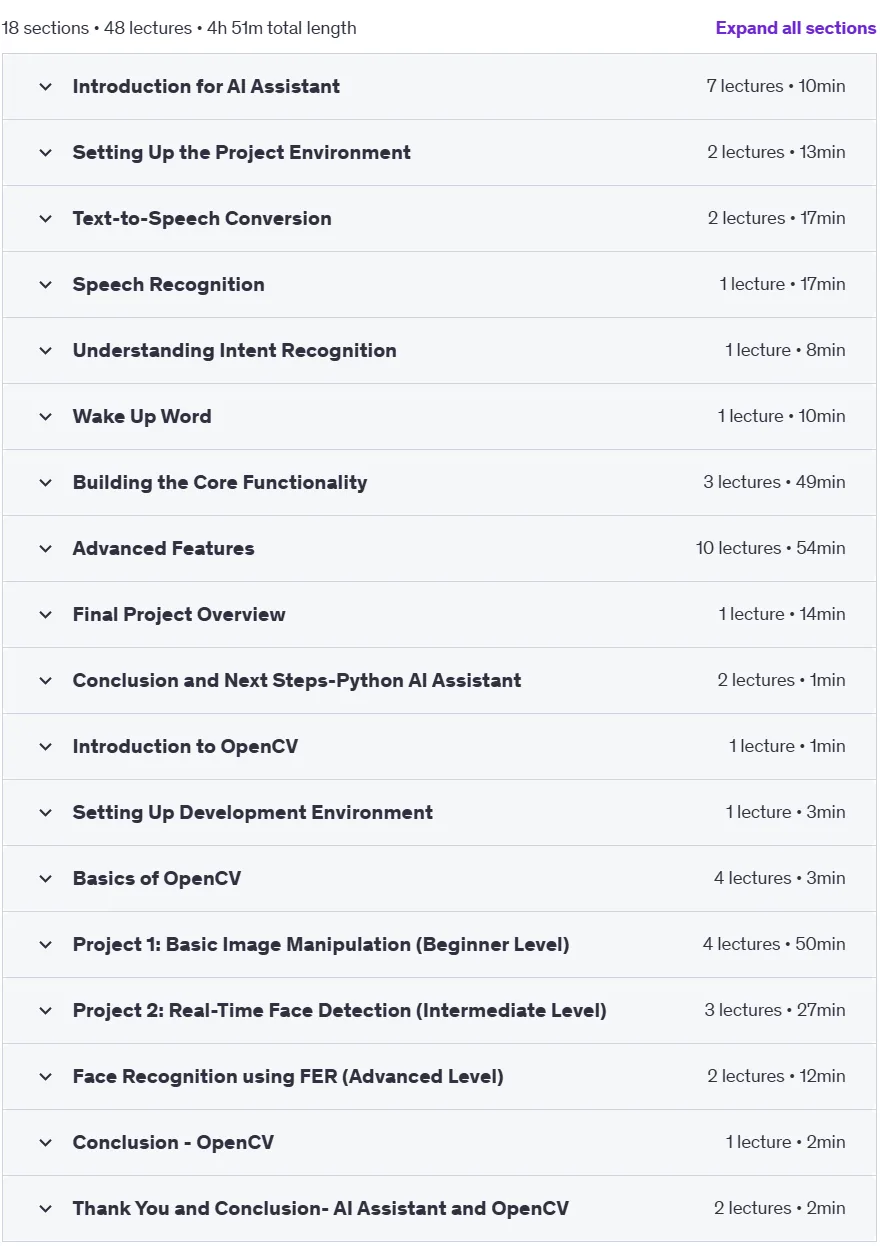
Task: Expand Face Recognition using FER chevron
Action: tap(45, 1077)
